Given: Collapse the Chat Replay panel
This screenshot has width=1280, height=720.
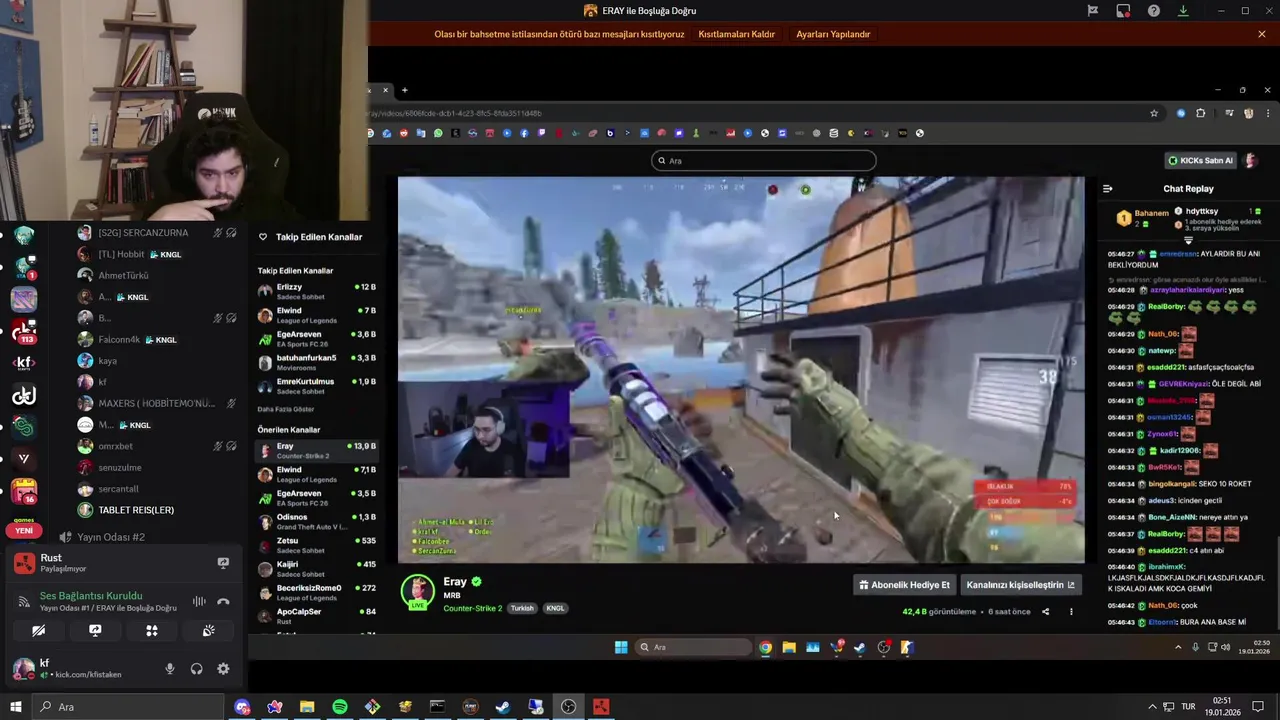Looking at the screenshot, I should tap(1107, 188).
